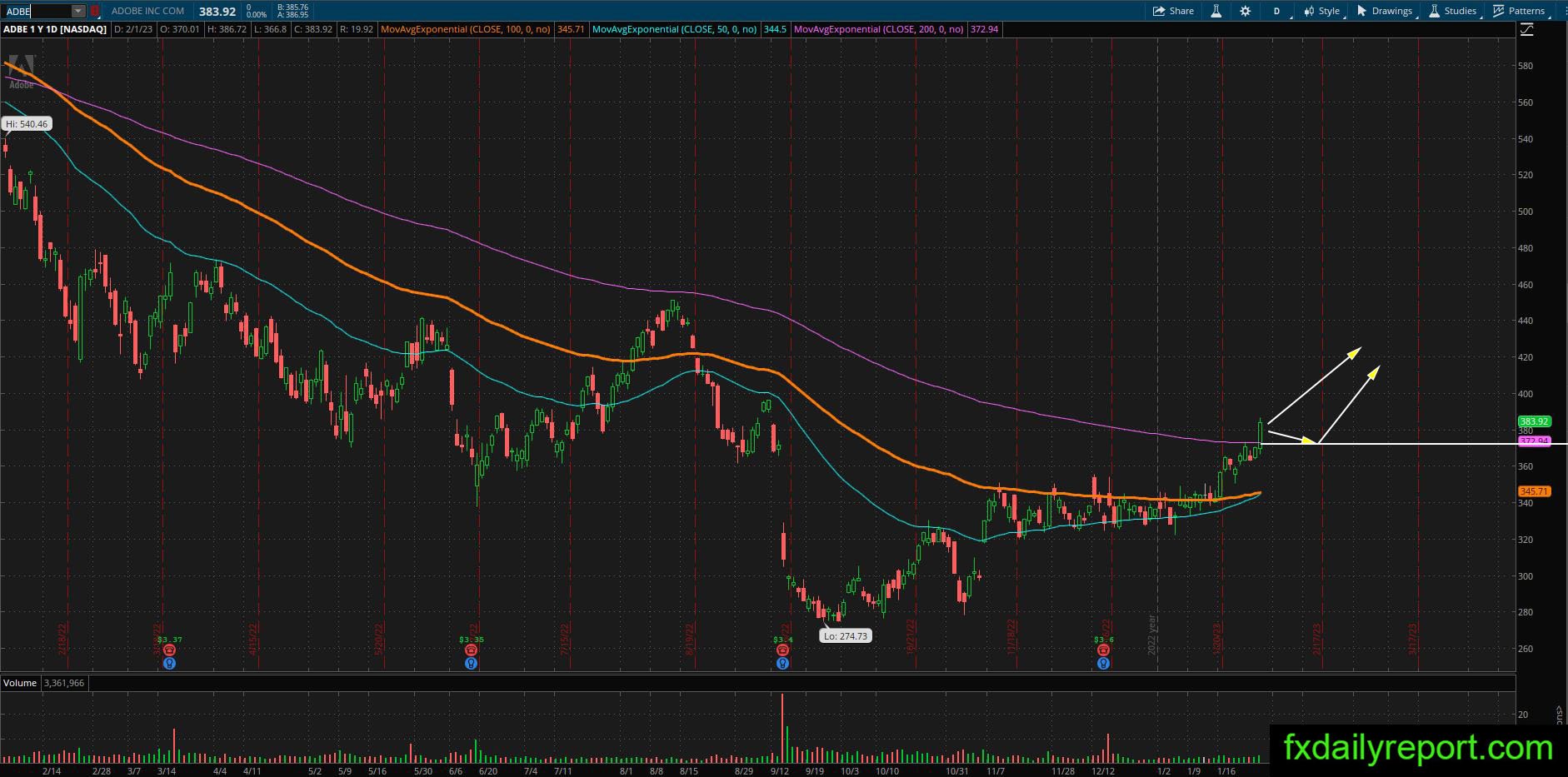Click the 3,361,966 volume value
The width and height of the screenshot is (1568, 777).
pos(64,683)
